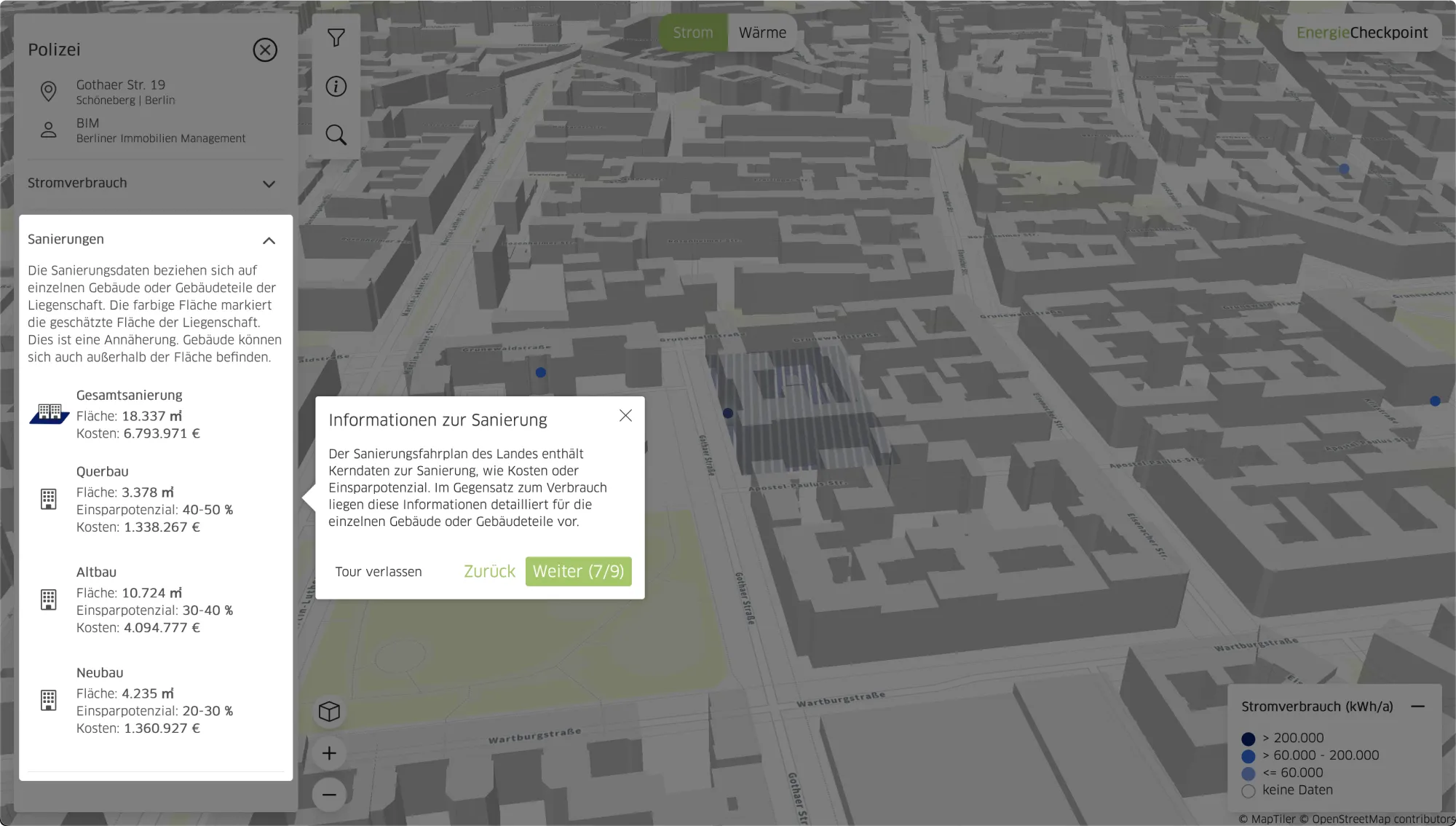Viewport: 1456px width, 826px height.
Task: Collapse the Sanierungen section
Action: pyautogui.click(x=269, y=240)
